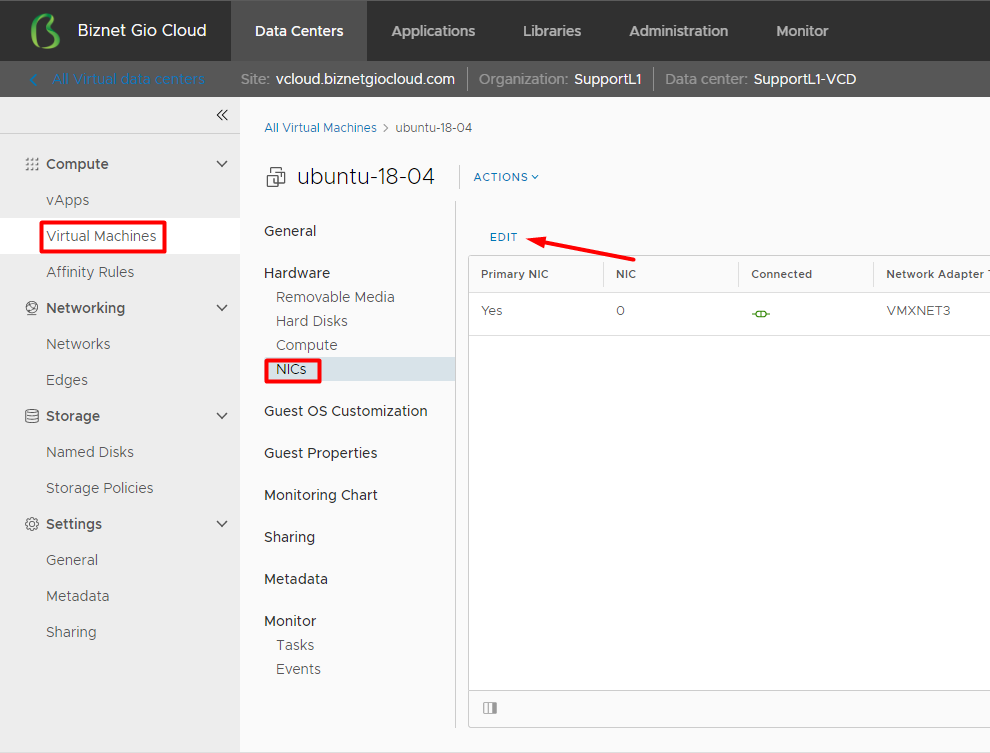
Task: Open Guest Properties section
Action: [x=320, y=453]
